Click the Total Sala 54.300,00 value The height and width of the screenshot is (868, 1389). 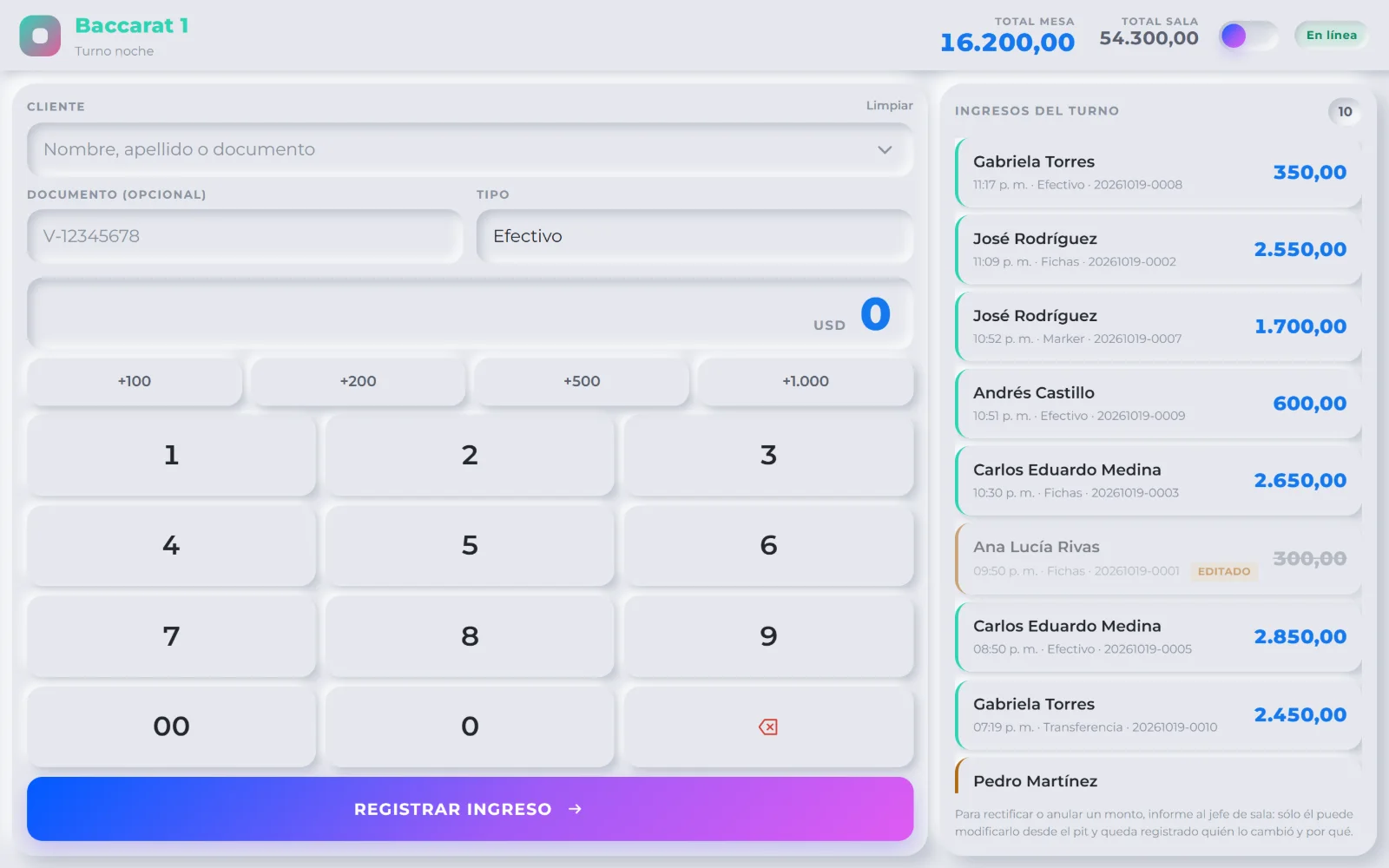(1149, 38)
